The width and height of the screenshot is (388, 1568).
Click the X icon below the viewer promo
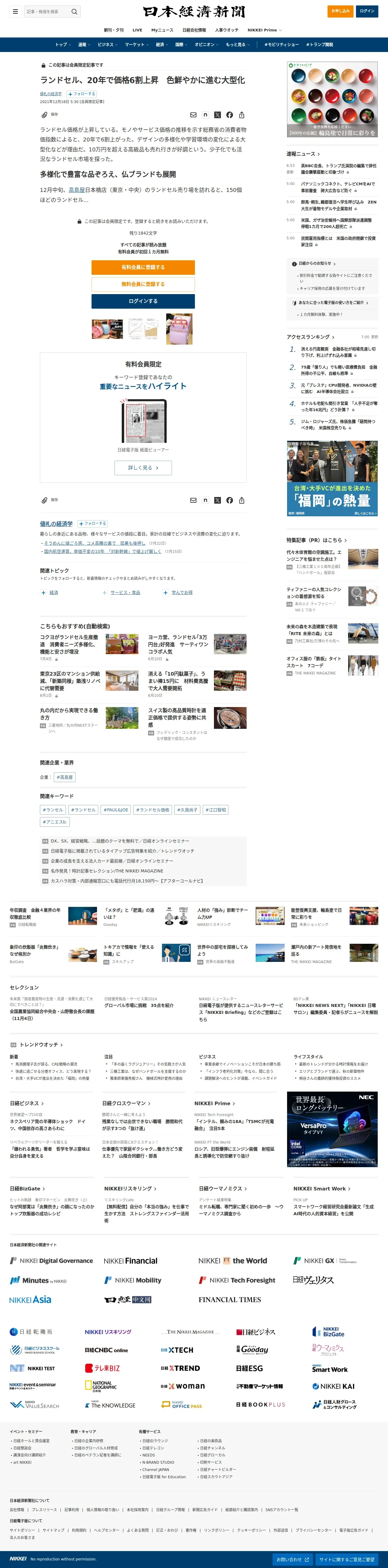point(217,500)
